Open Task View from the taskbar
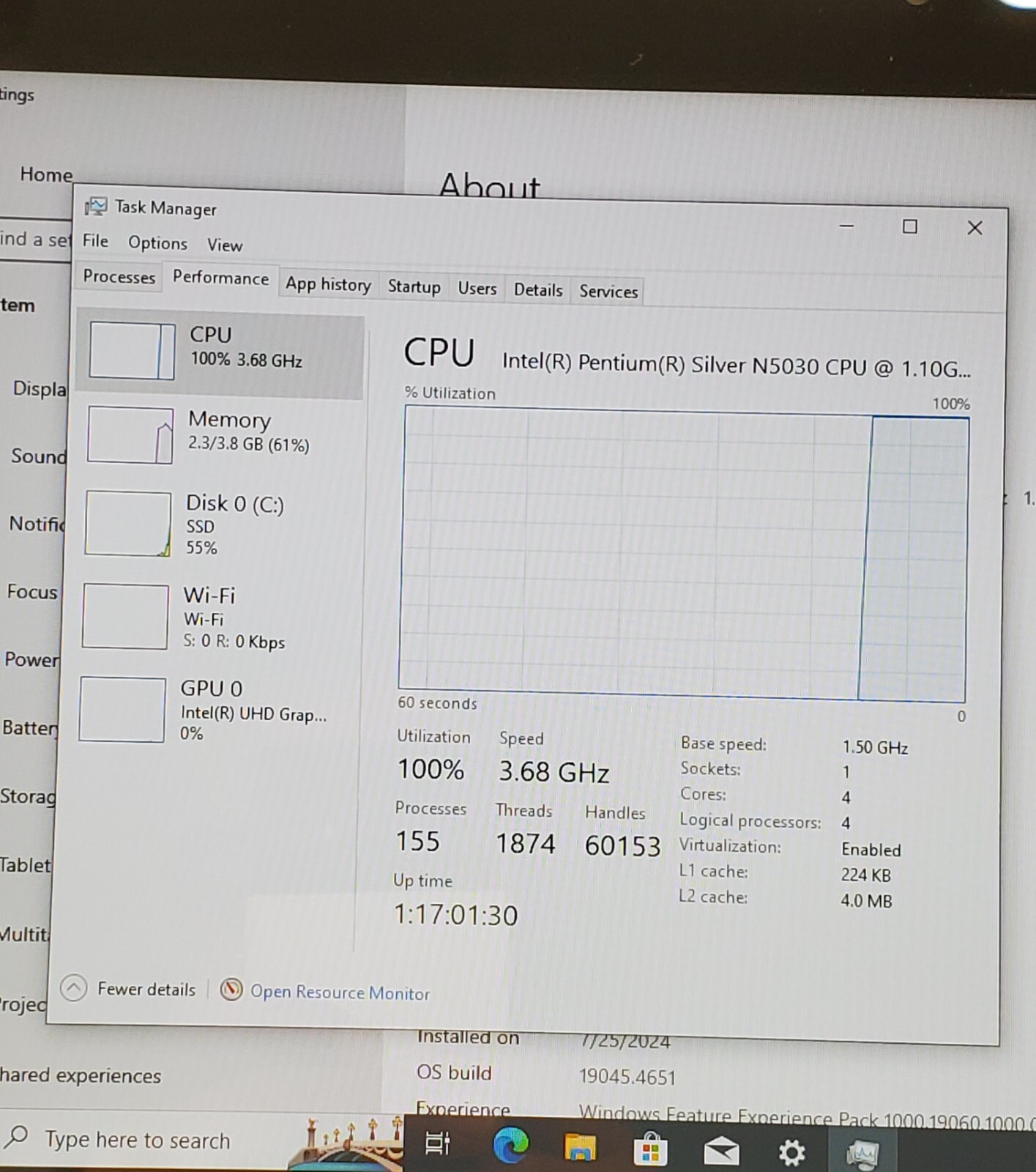 tap(438, 1143)
